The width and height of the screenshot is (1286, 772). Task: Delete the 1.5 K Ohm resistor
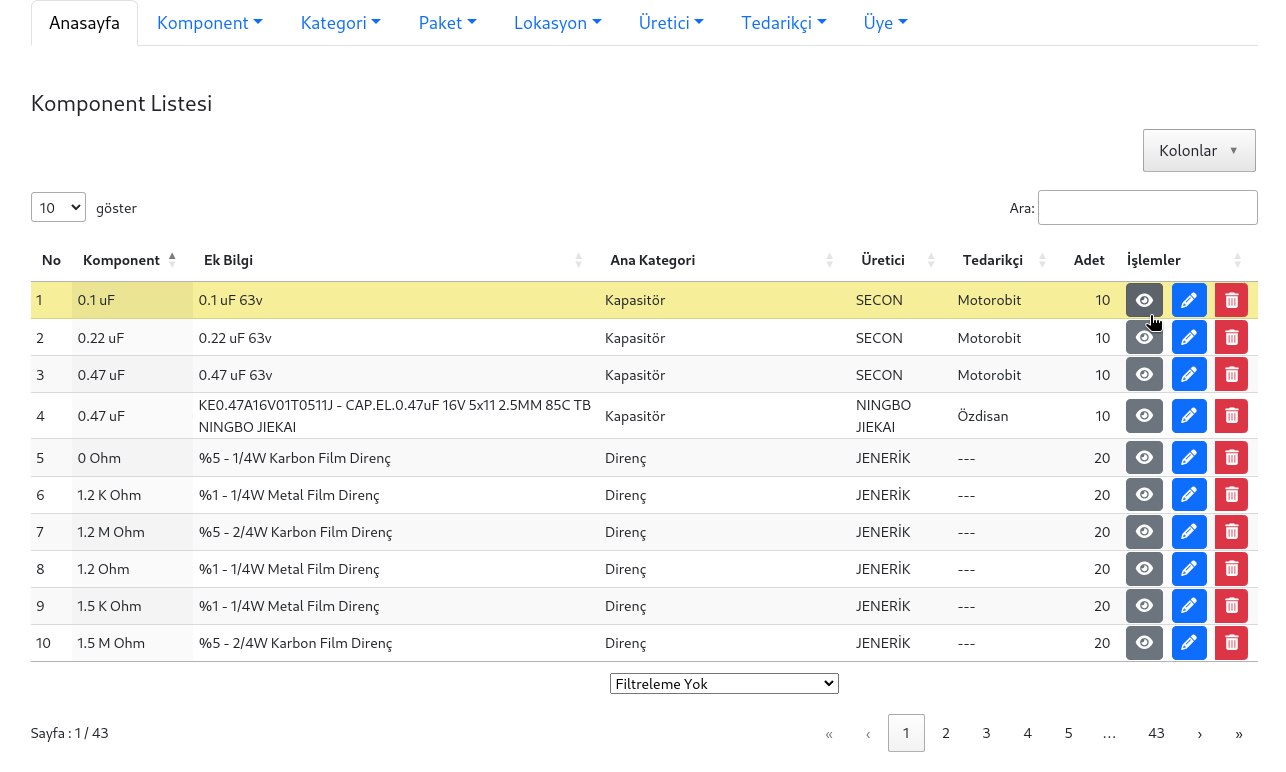point(1231,606)
